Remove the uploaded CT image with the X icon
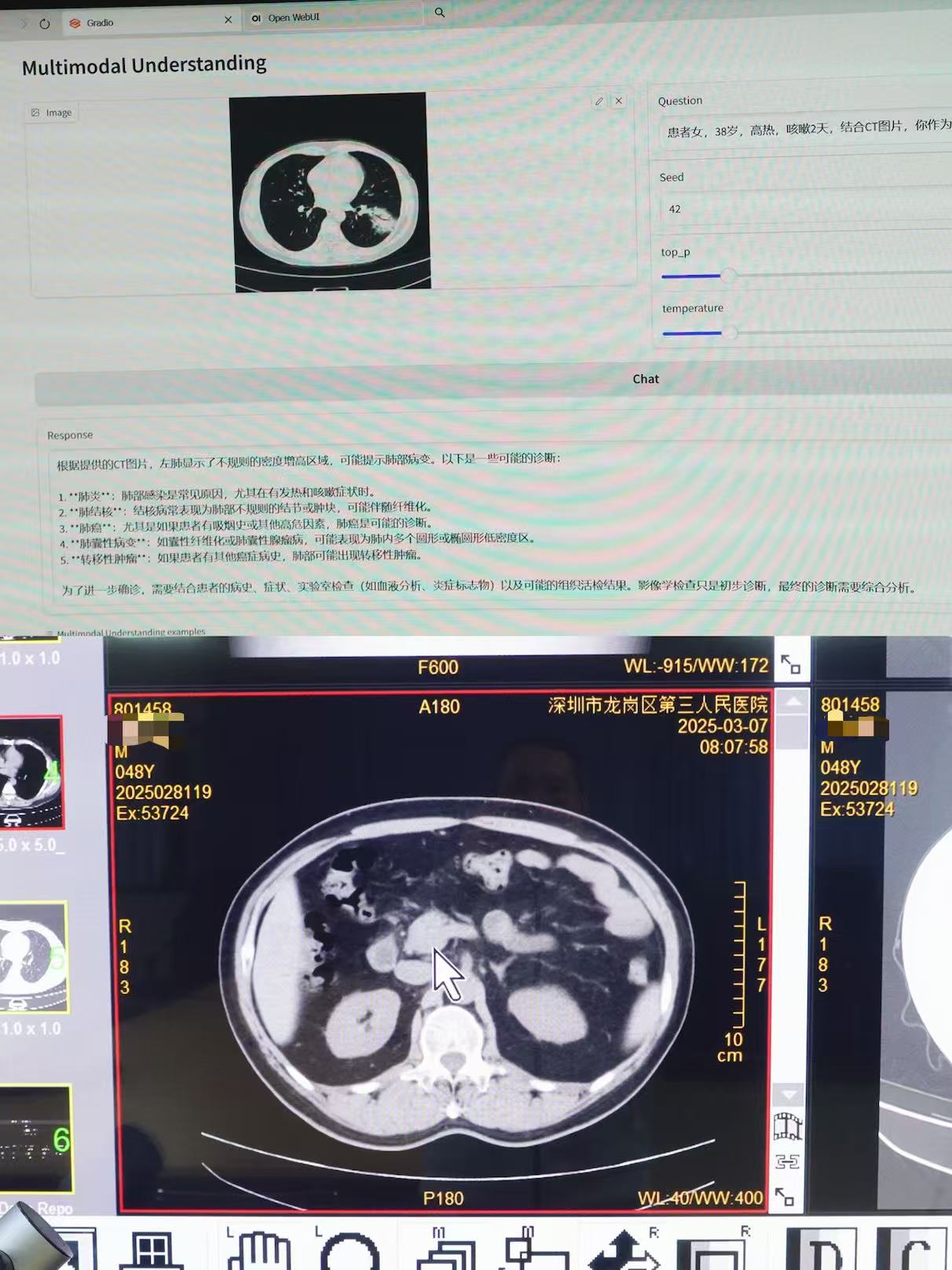This screenshot has width=952, height=1270. coord(619,101)
